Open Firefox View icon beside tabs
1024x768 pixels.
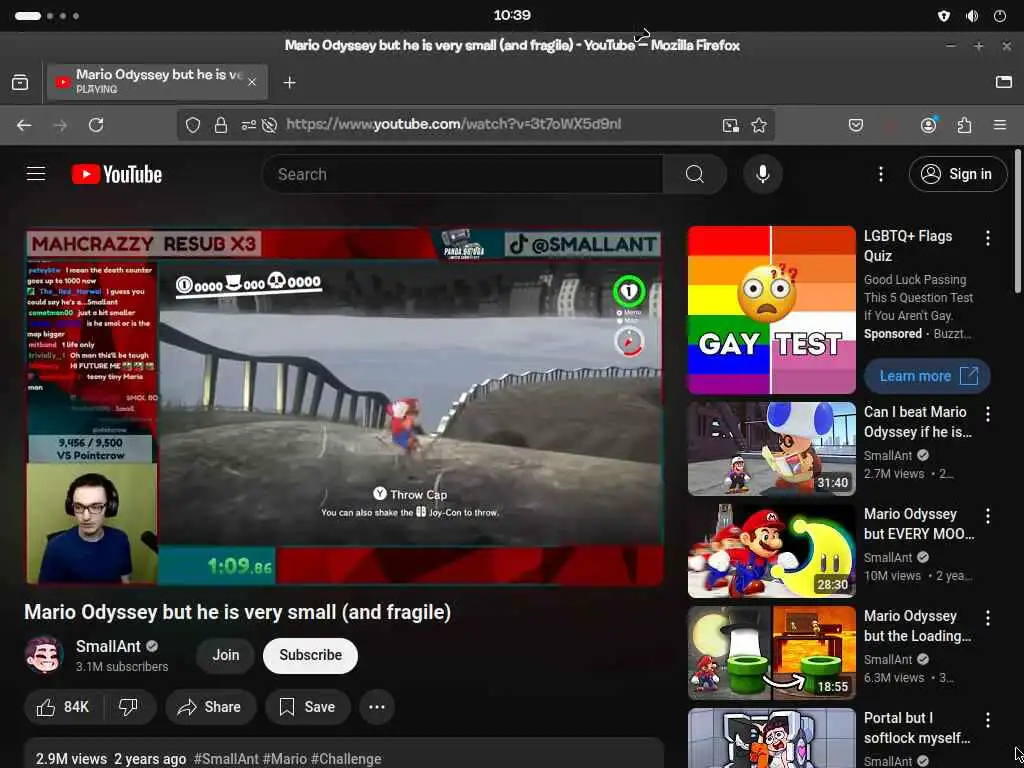pos(20,82)
